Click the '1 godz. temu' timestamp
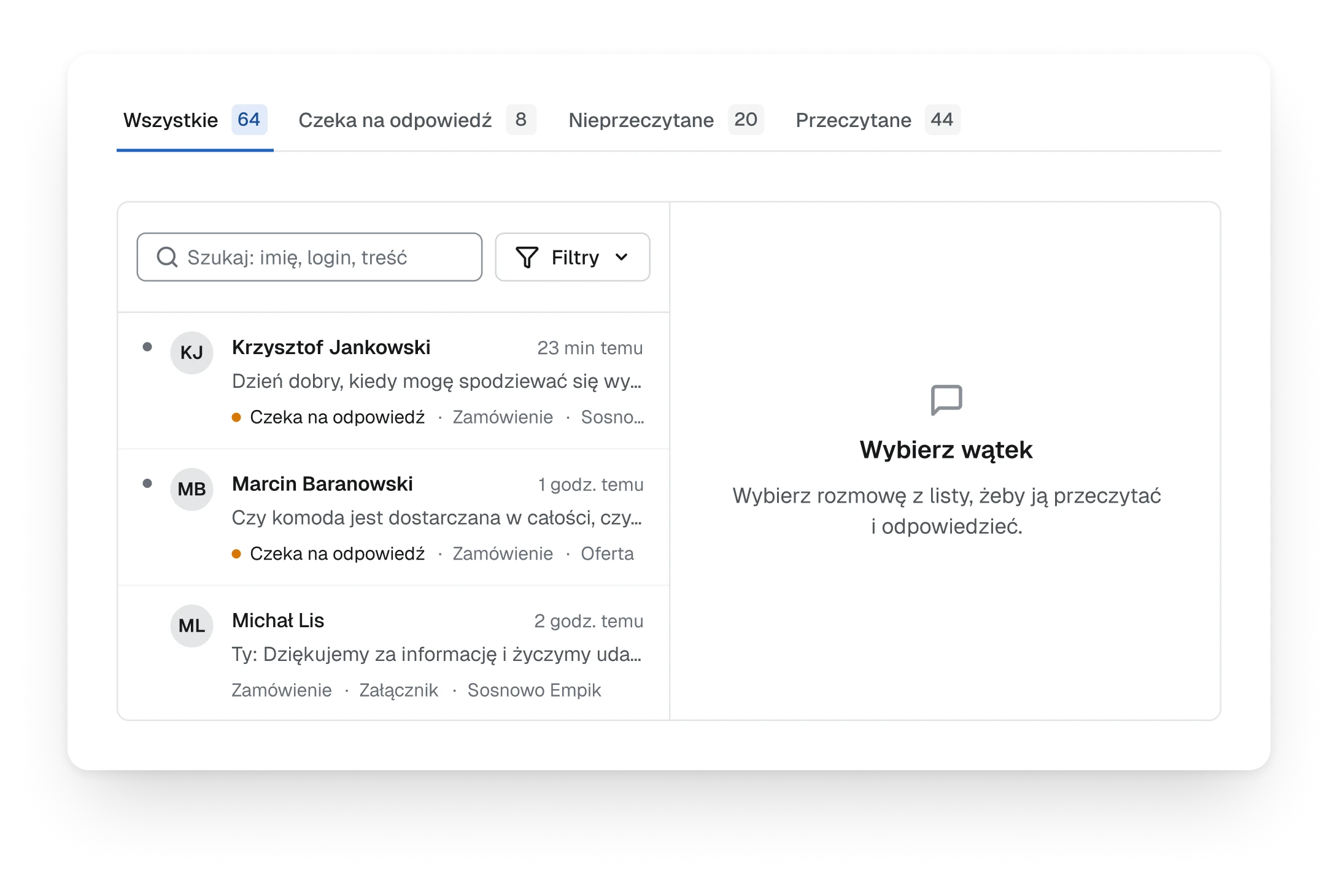 coord(590,485)
